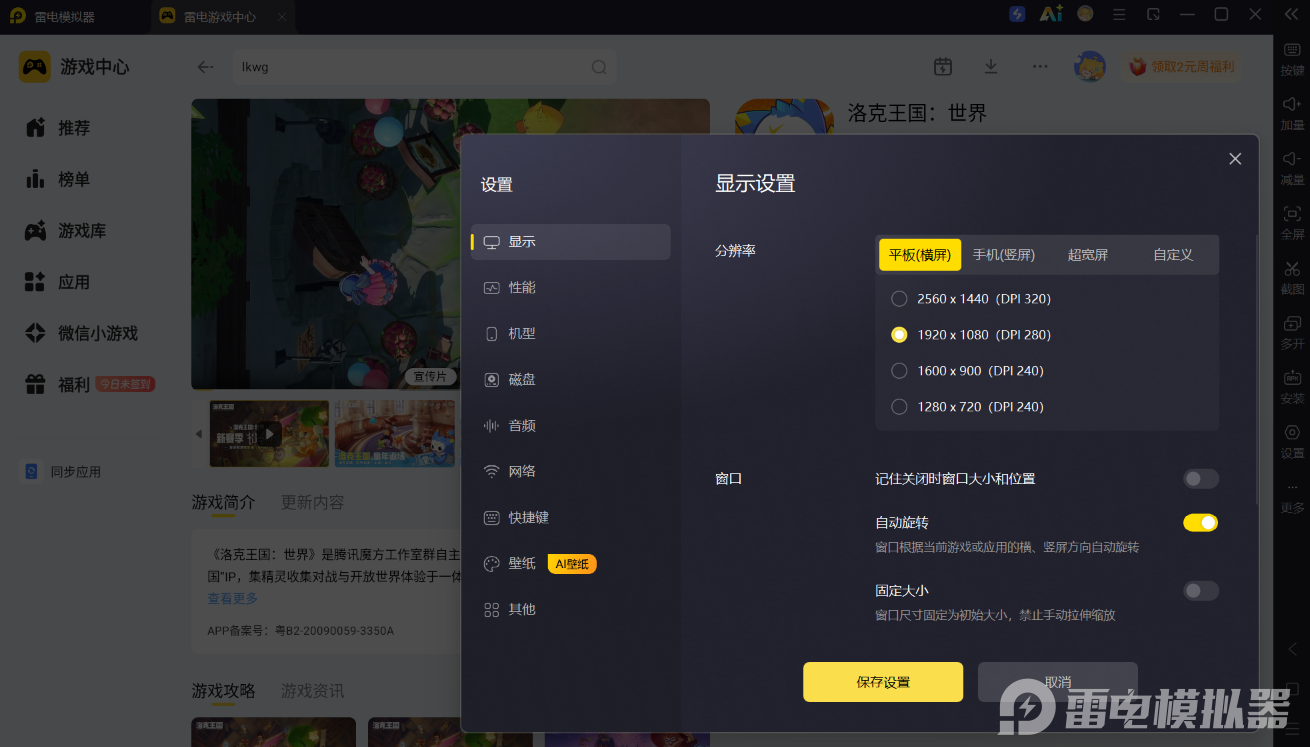Select 1280 x 720 (DPI 240) resolution
Viewport: 1310px width, 747px height.
[967, 407]
